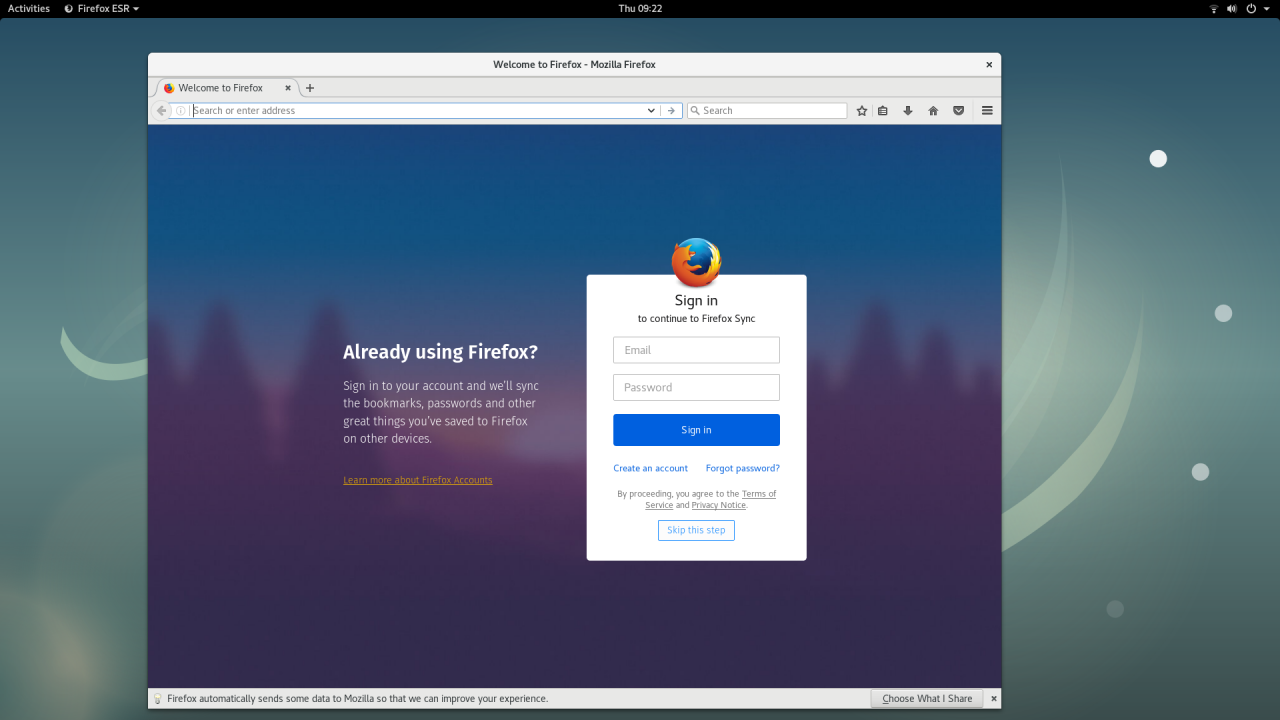Image resolution: width=1280 pixels, height=720 pixels.
Task: Focus the Password input field
Action: point(696,387)
